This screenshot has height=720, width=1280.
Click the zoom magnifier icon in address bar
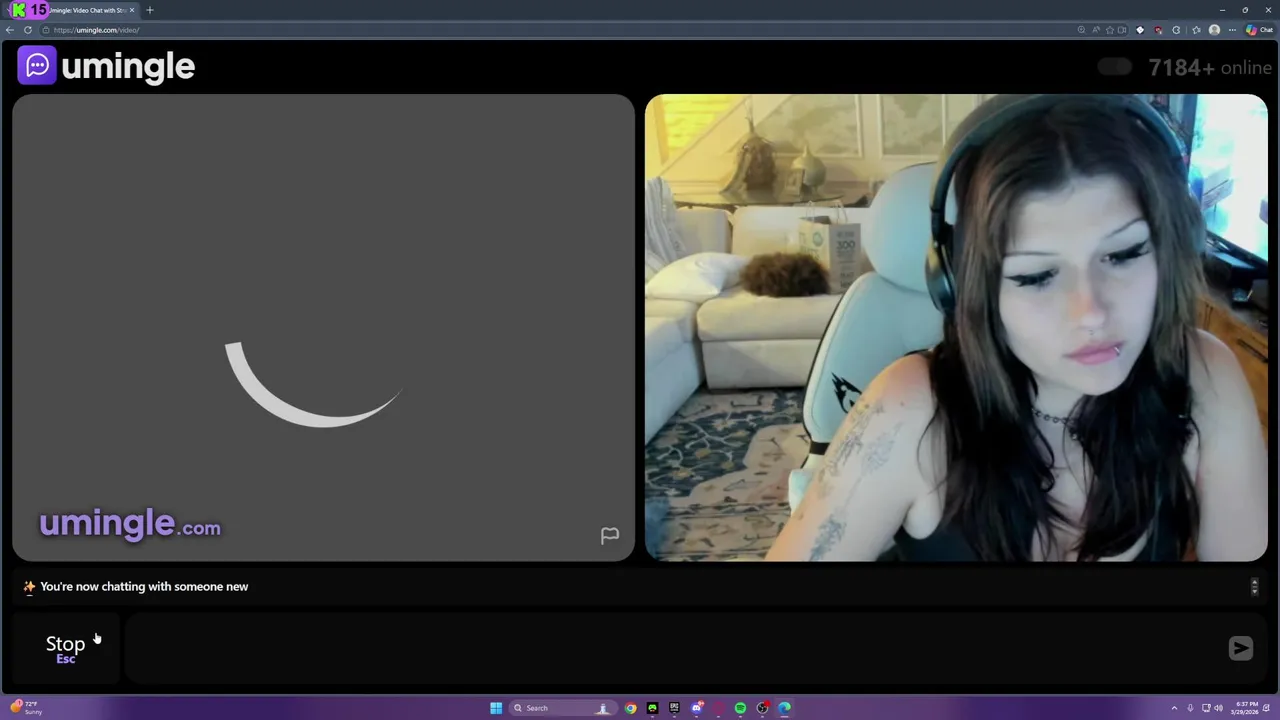pyautogui.click(x=1081, y=30)
